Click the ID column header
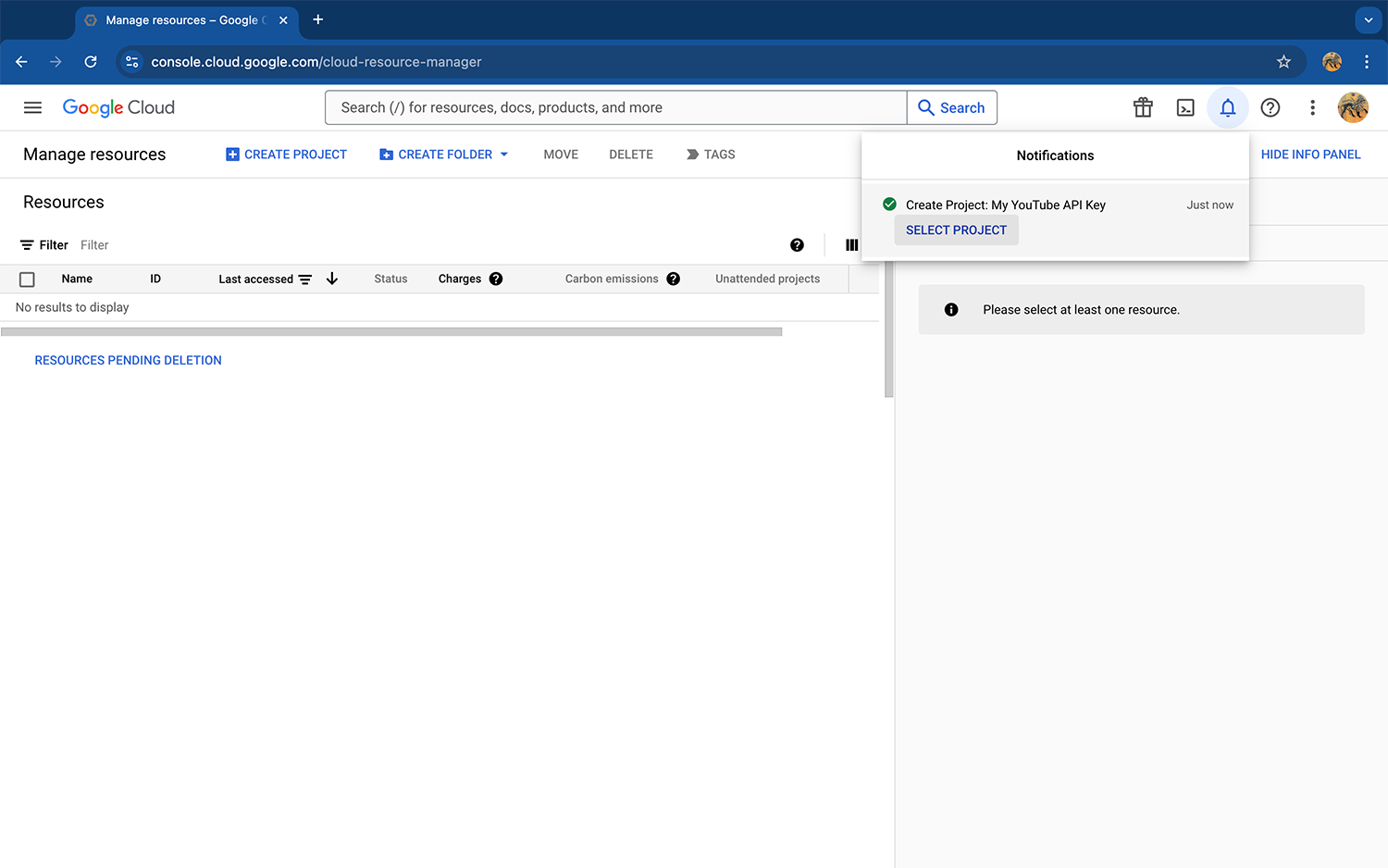The width and height of the screenshot is (1388, 868). click(x=155, y=279)
